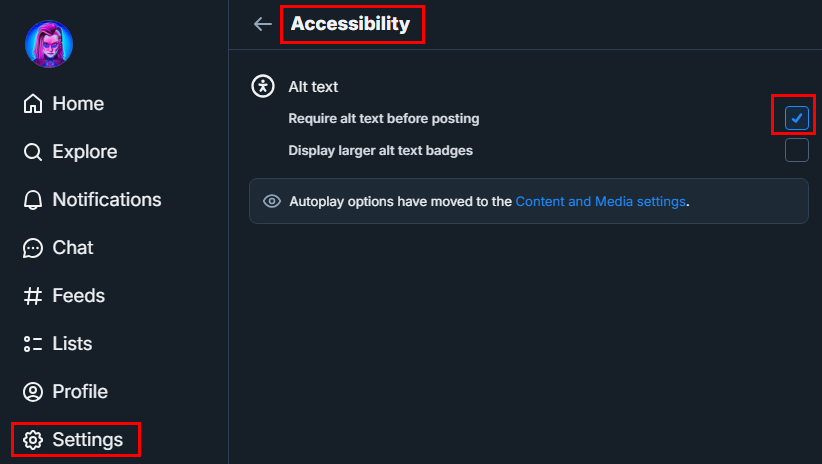
Task: Go to Notifications menu item
Action: pos(107,200)
